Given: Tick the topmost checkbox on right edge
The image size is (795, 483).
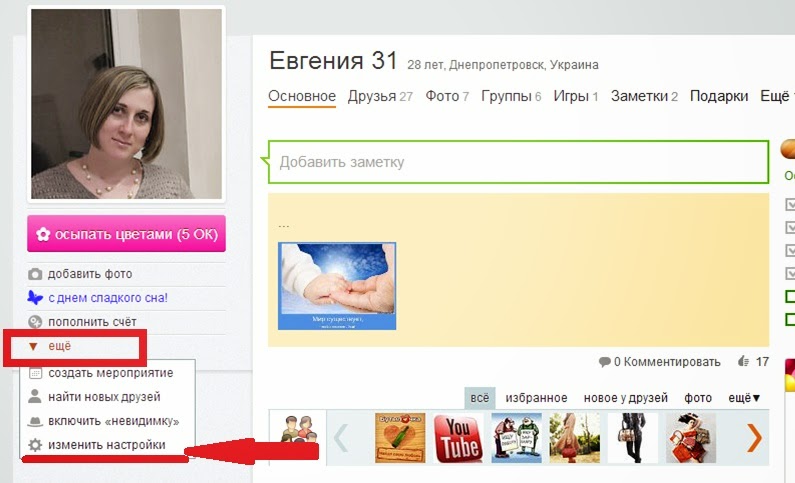Looking at the screenshot, I should point(790,204).
